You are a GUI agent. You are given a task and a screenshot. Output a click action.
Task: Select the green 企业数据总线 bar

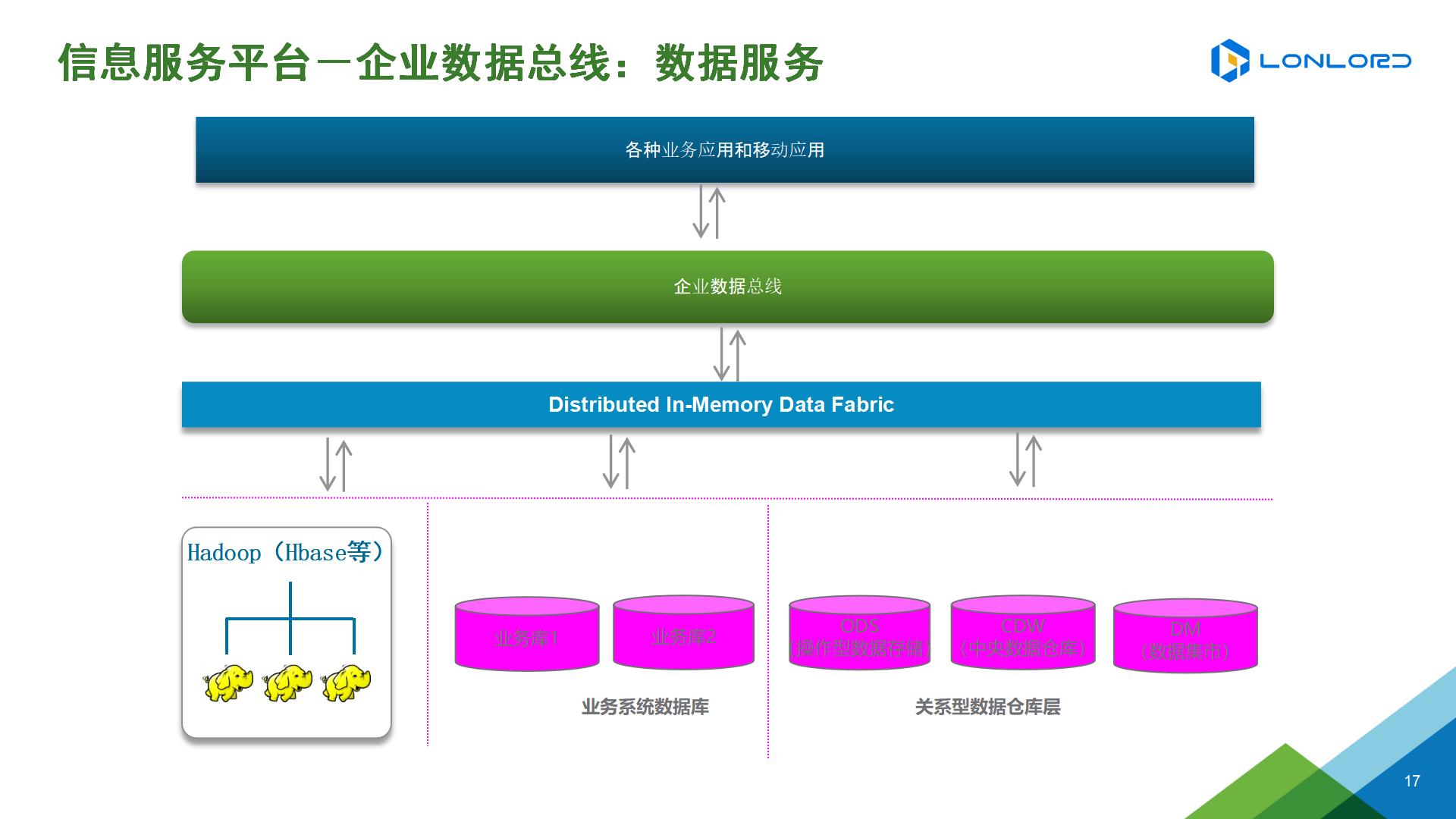(727, 287)
